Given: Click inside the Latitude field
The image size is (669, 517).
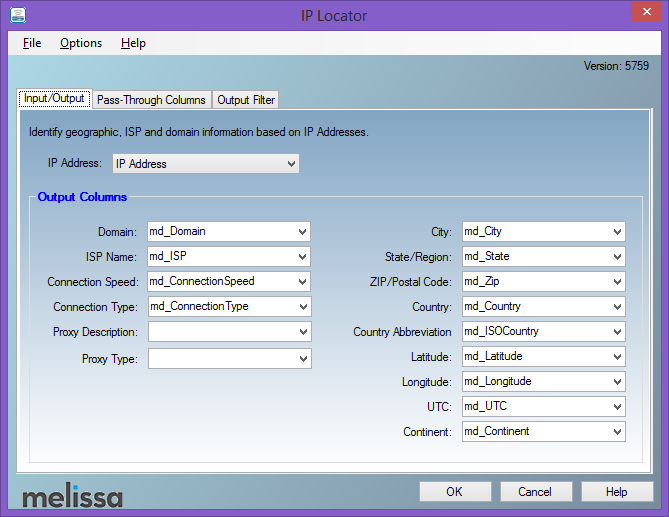Looking at the screenshot, I should click(535, 357).
